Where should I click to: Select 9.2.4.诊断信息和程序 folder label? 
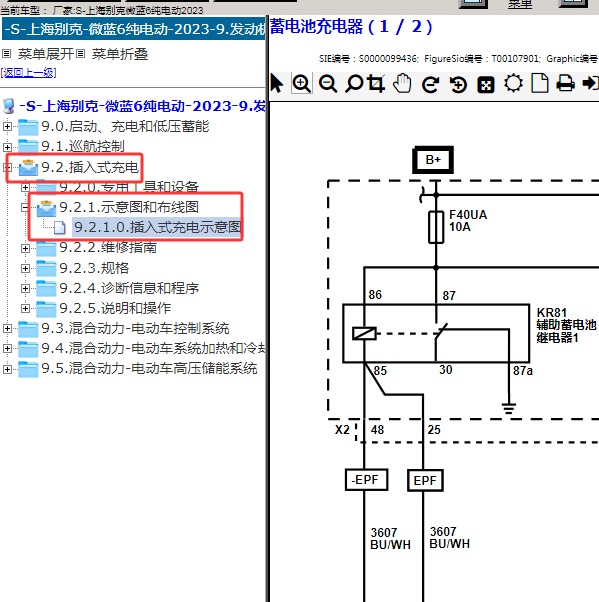(129, 288)
